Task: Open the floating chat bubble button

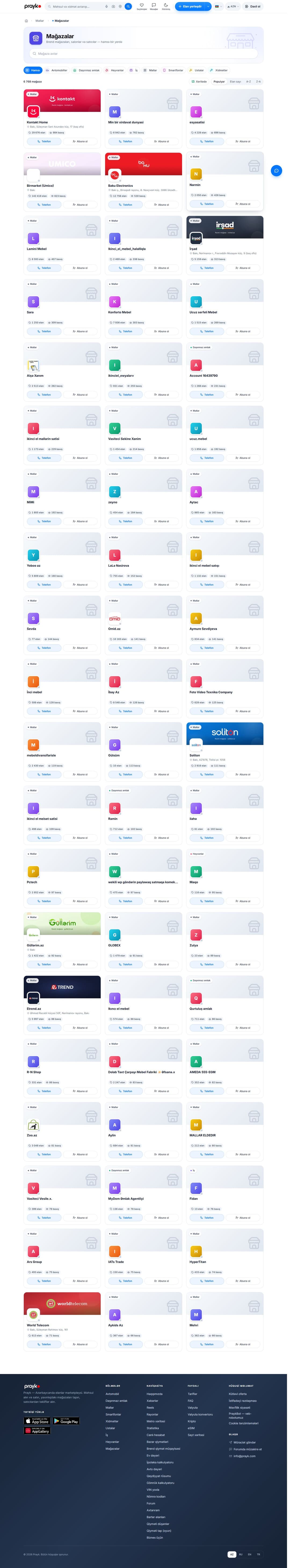Action: (x=276, y=170)
